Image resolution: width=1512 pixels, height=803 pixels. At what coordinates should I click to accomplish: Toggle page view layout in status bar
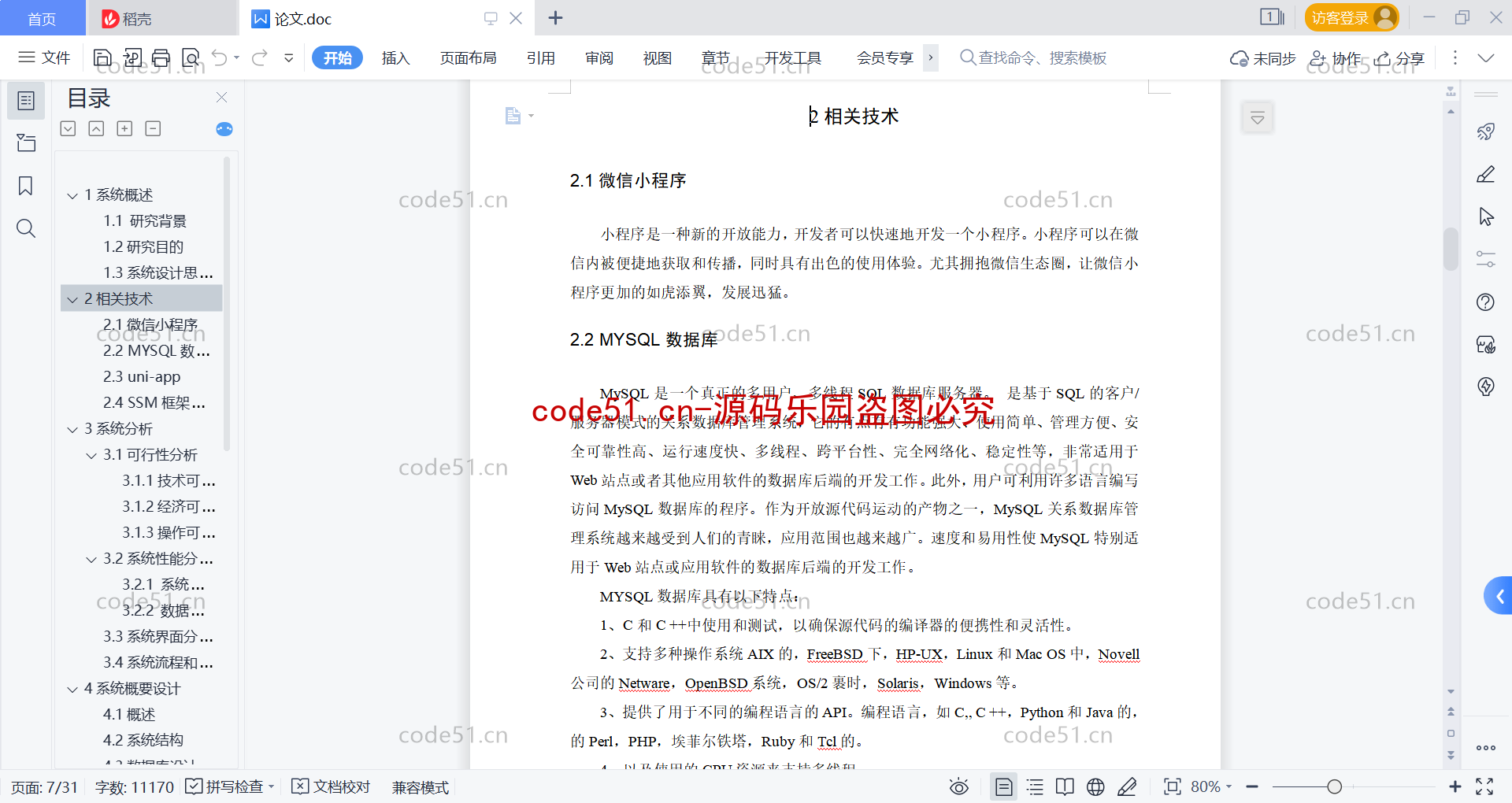[1003, 786]
